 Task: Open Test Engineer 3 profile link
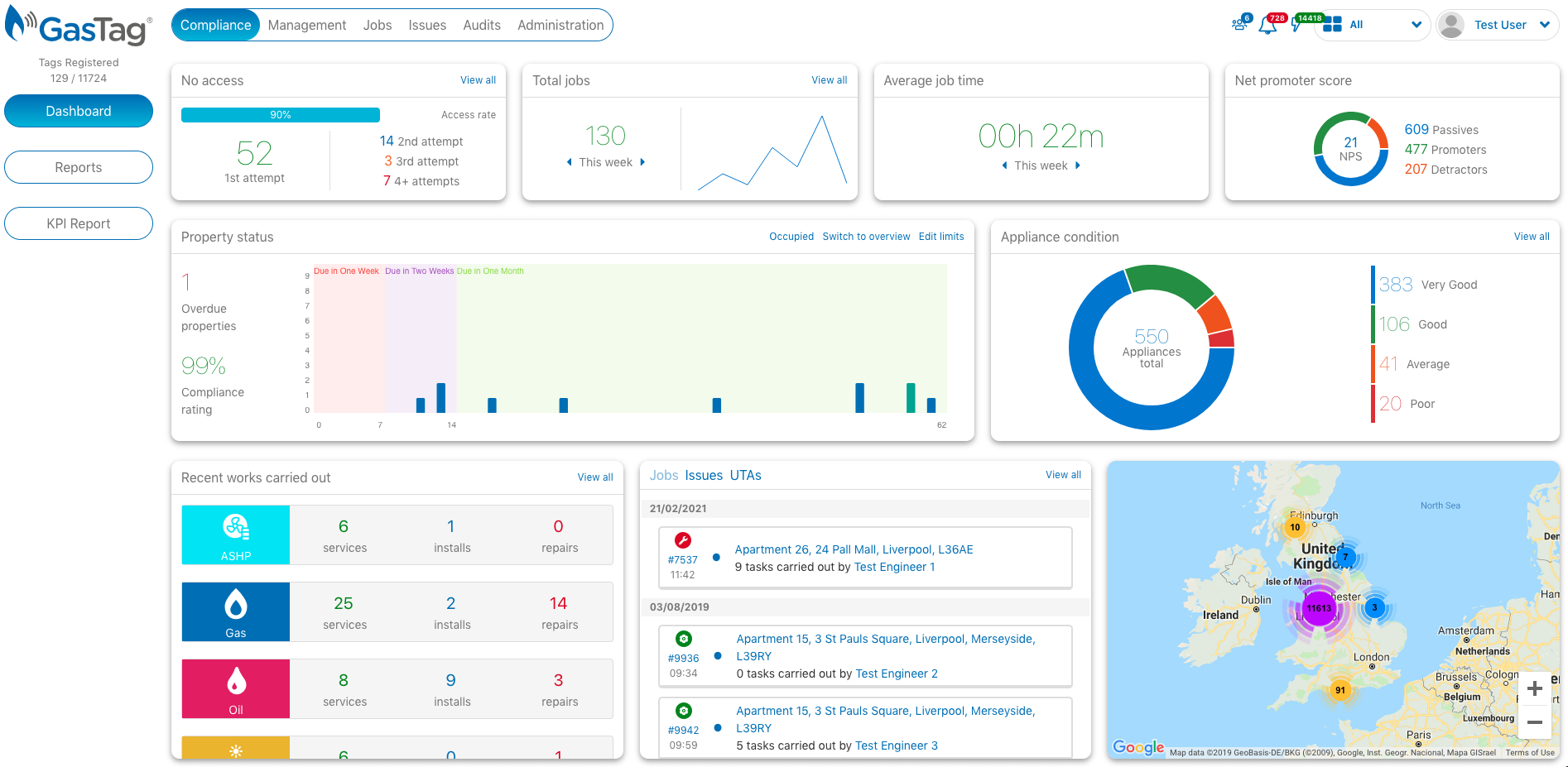point(897,745)
